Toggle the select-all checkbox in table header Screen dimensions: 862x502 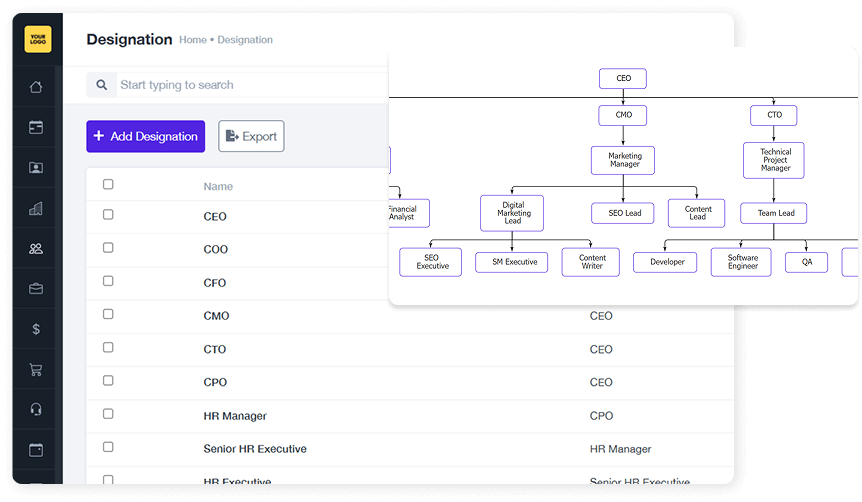(108, 184)
